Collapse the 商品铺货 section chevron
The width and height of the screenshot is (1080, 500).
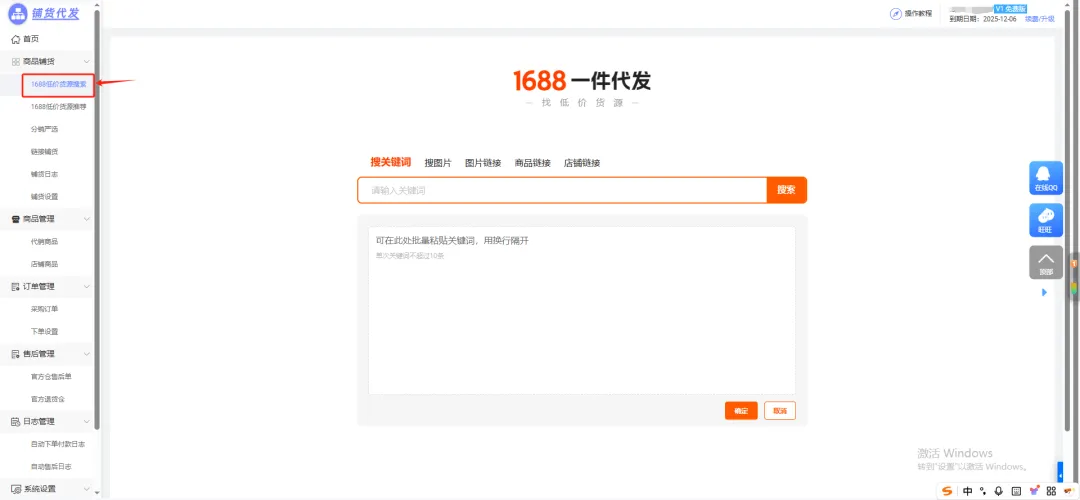tap(87, 62)
